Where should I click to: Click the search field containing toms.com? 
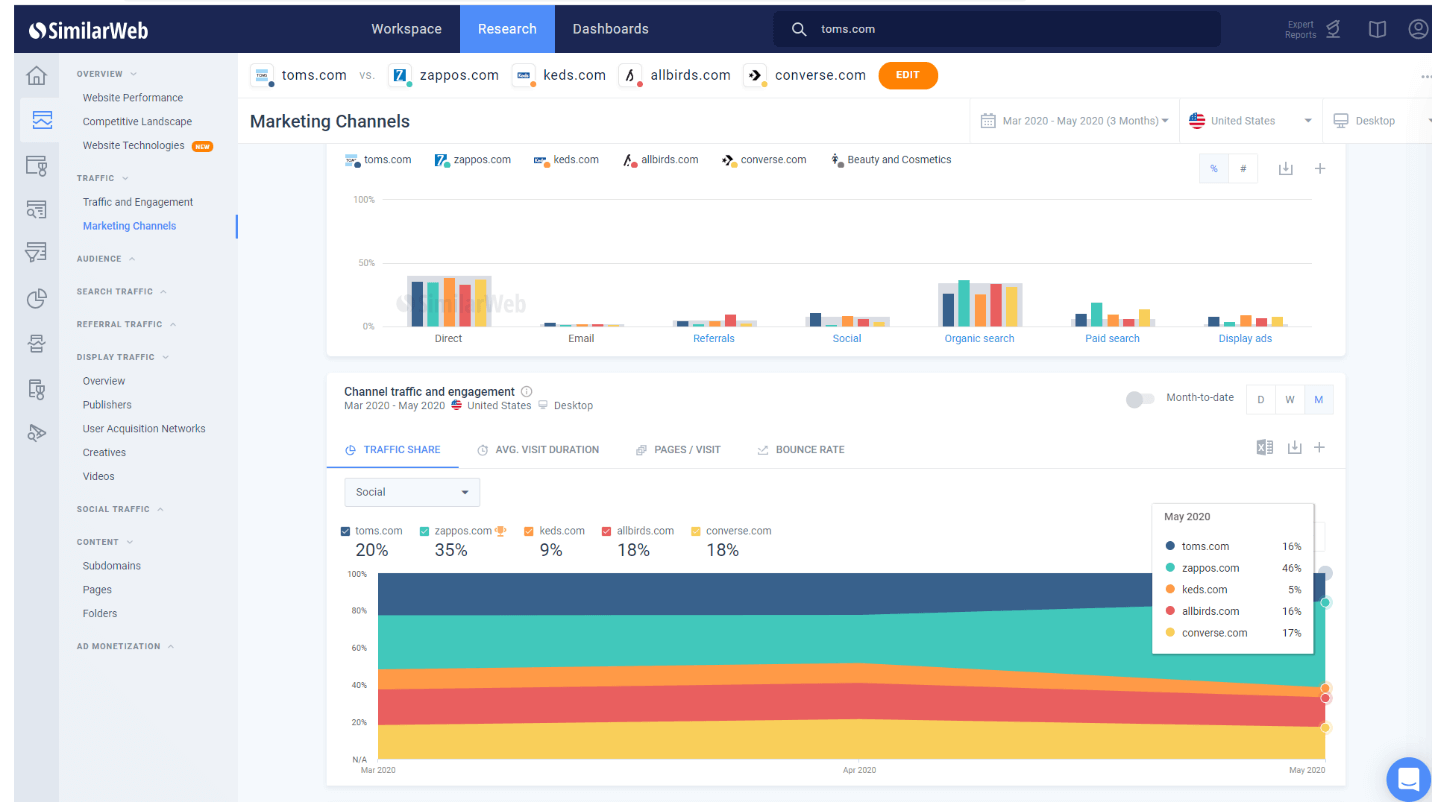tap(997, 29)
